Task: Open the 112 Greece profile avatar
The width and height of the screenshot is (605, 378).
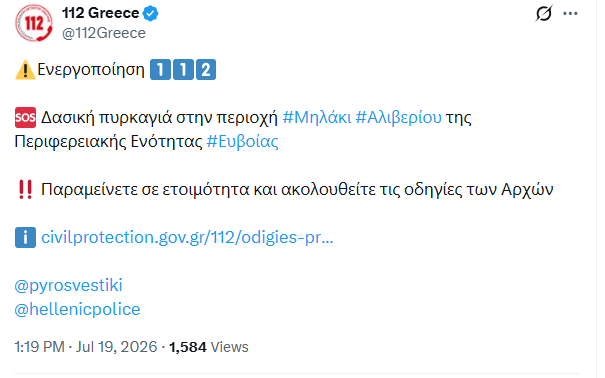Action: click(34, 23)
